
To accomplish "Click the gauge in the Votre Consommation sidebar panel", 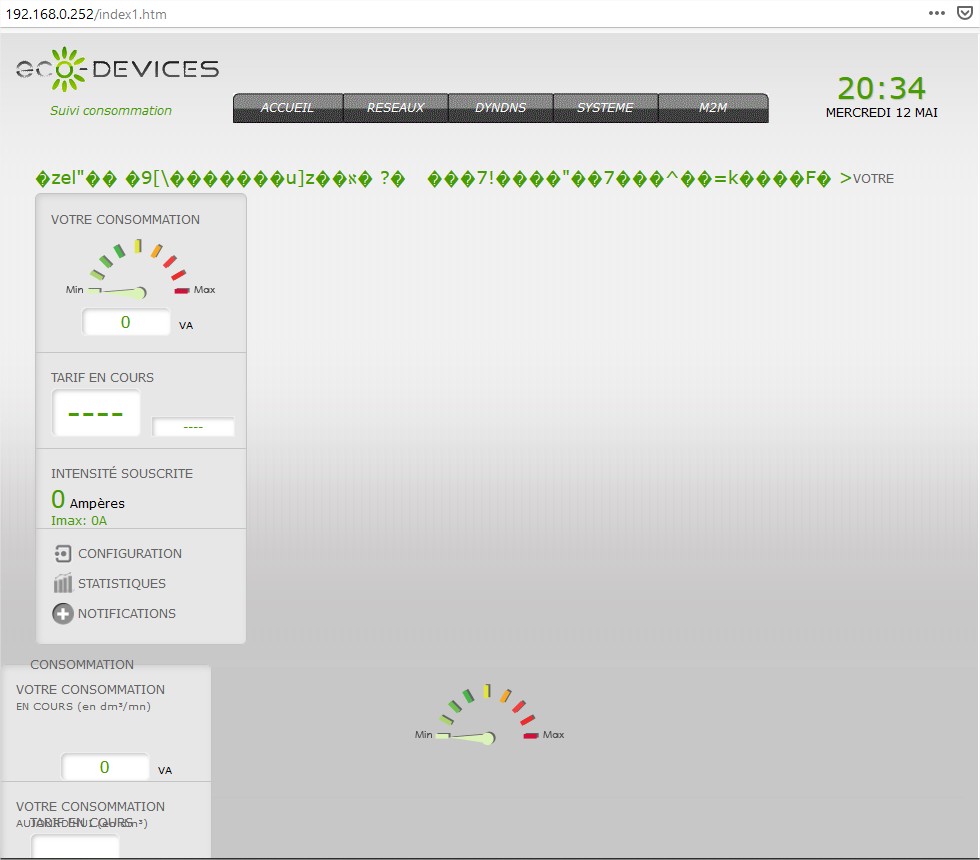I will pyautogui.click(x=140, y=270).
